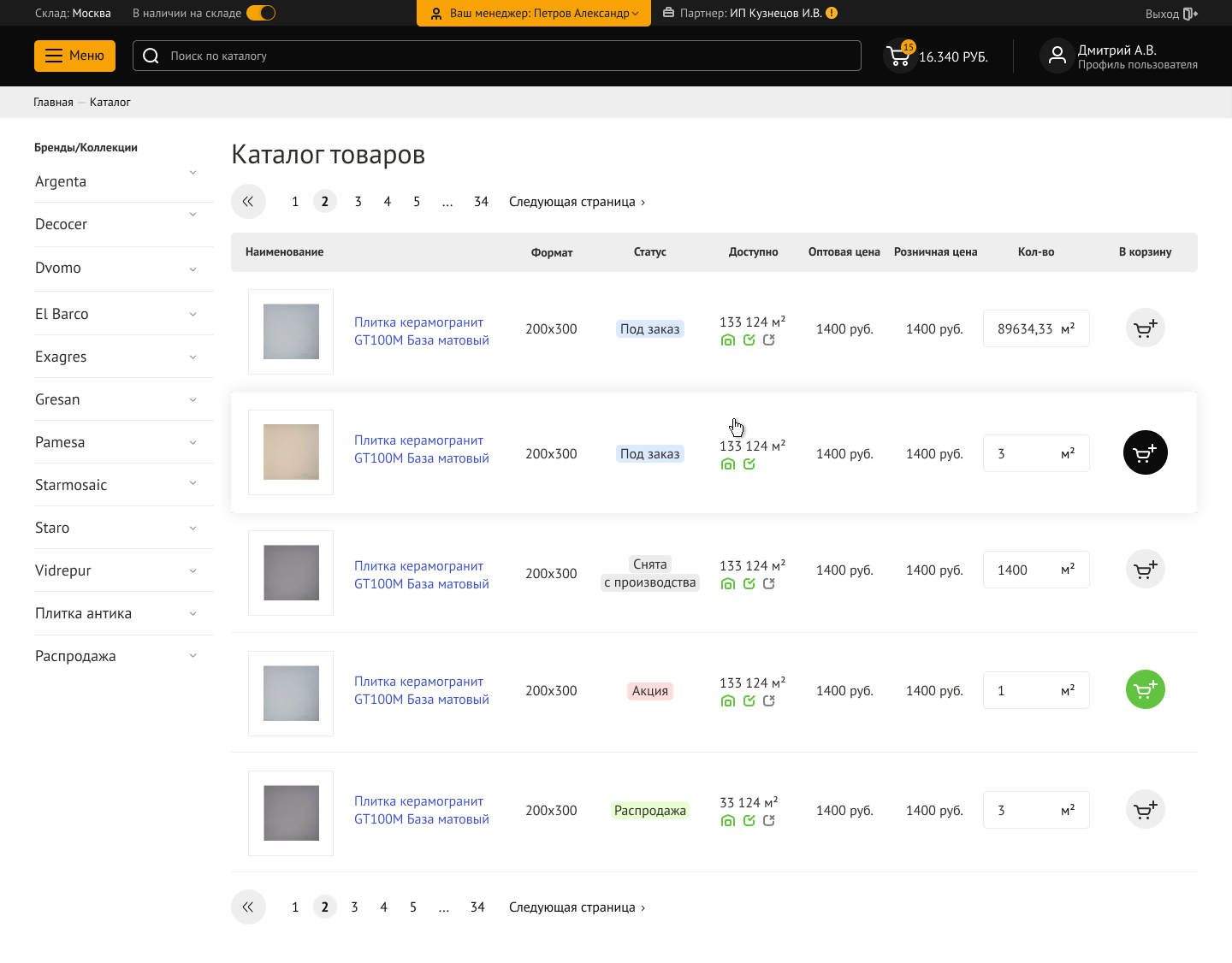1232x963 pixels.
Task: Click the black add-to-cart button in highlighted row
Action: tap(1145, 452)
